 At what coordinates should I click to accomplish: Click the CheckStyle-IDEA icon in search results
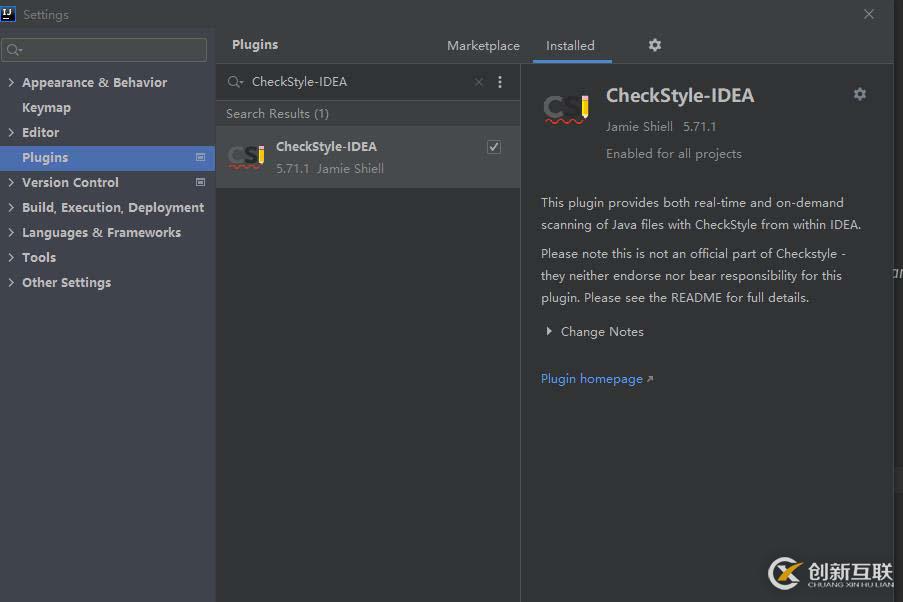click(x=246, y=157)
